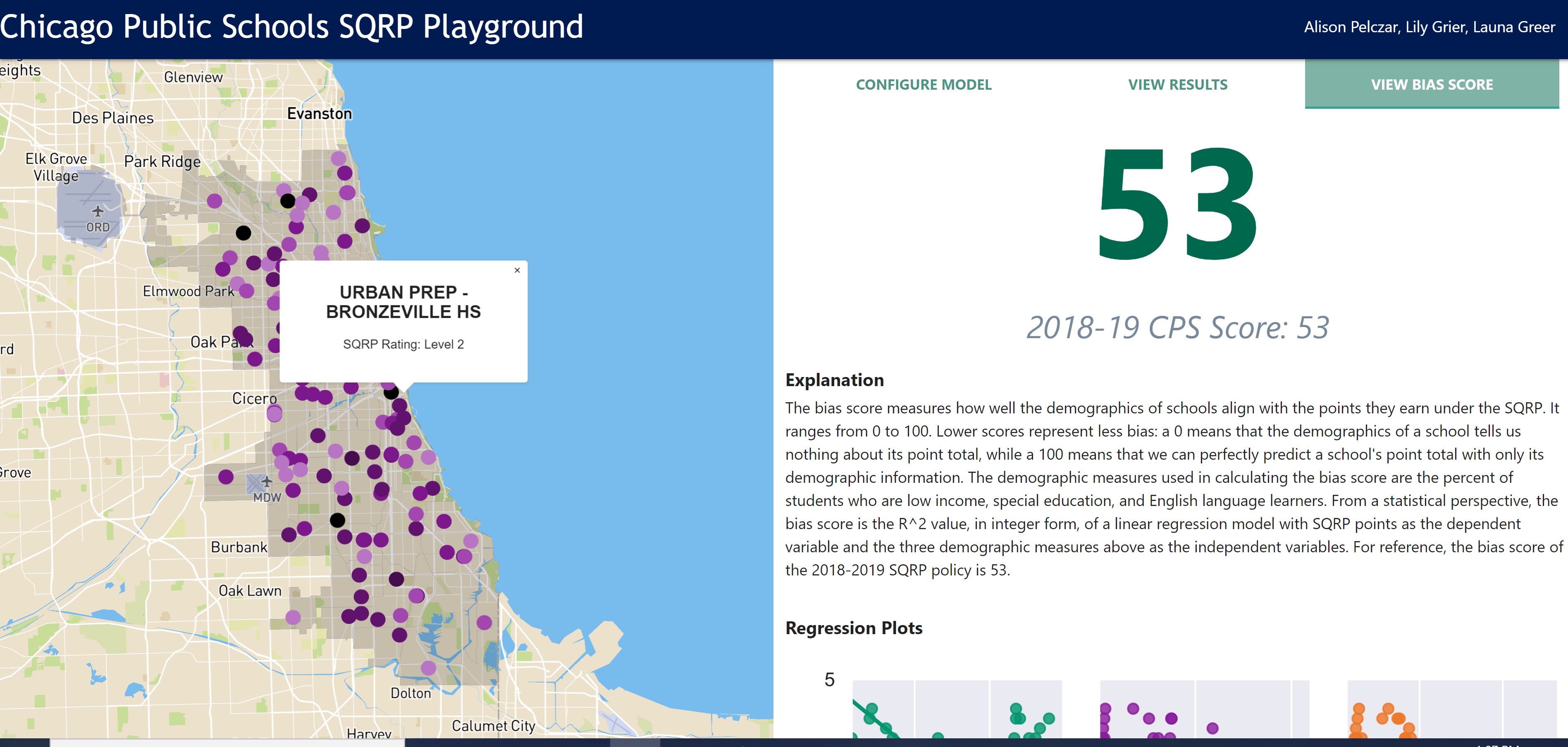Select the View Bias Score tab
The image size is (1568, 747).
(1432, 85)
